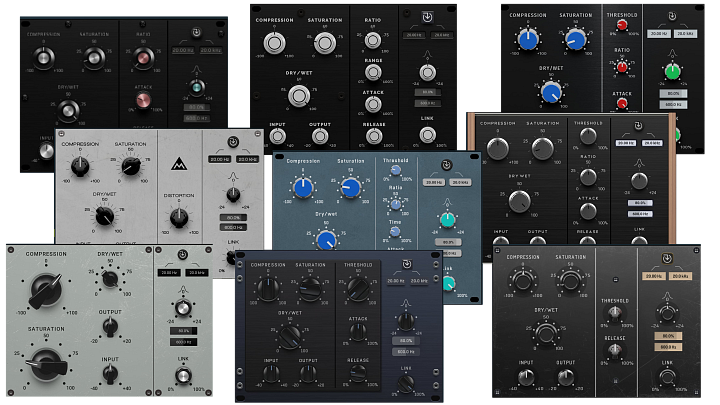The image size is (720, 405).
Task: Click the circular icon above the white plugin's frequency fields
Action: point(232,141)
